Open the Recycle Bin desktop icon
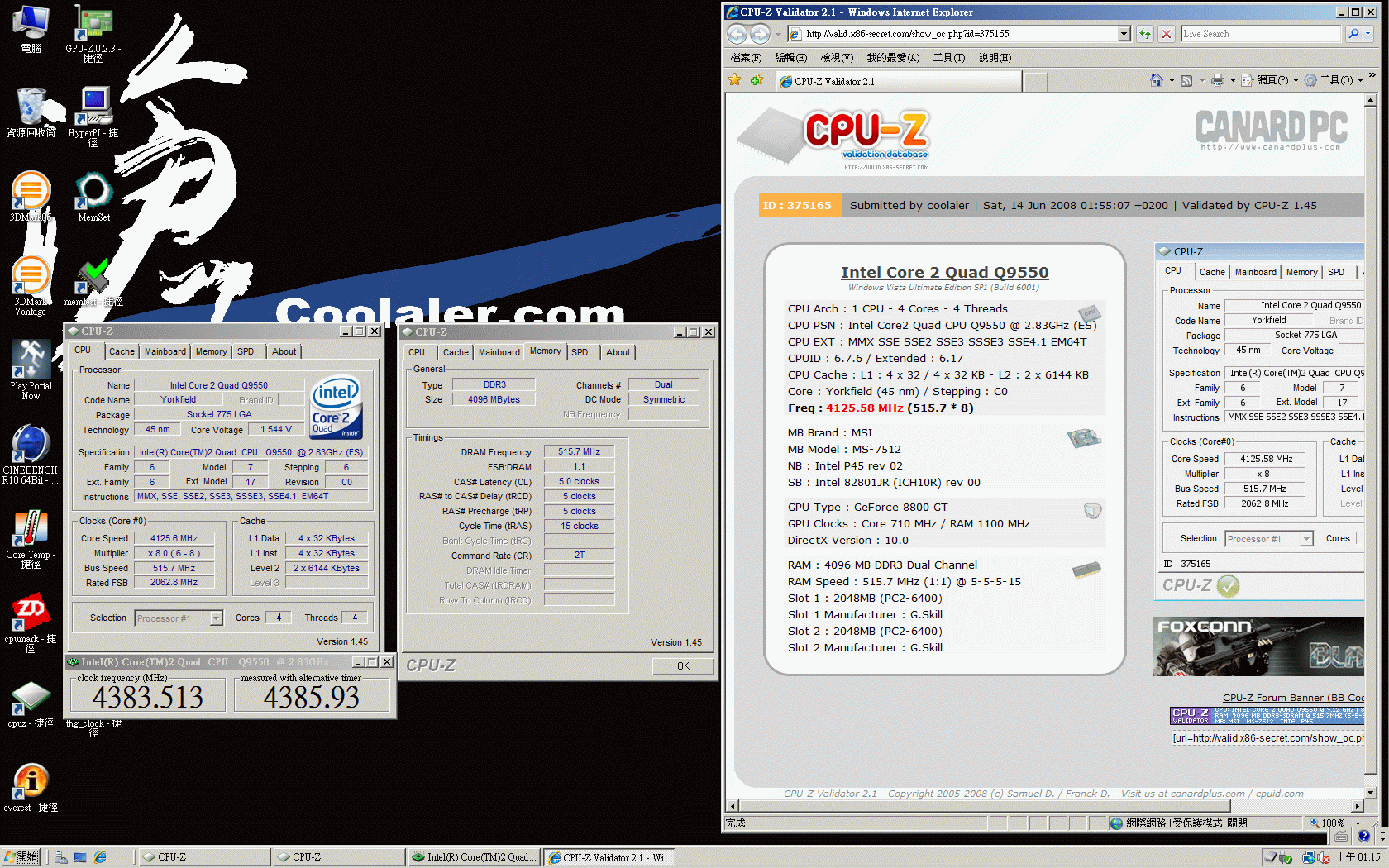1389x868 pixels. (31, 112)
